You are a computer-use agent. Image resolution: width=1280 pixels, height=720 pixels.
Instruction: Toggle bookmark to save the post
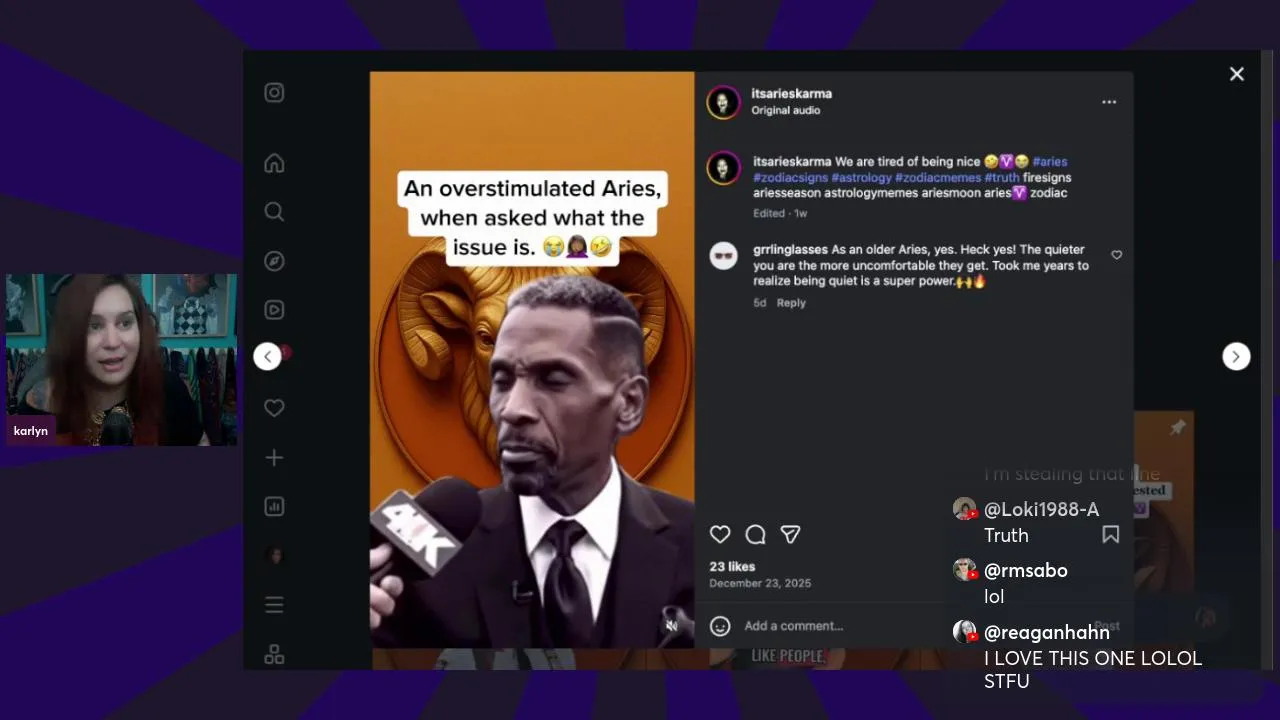[1110, 535]
